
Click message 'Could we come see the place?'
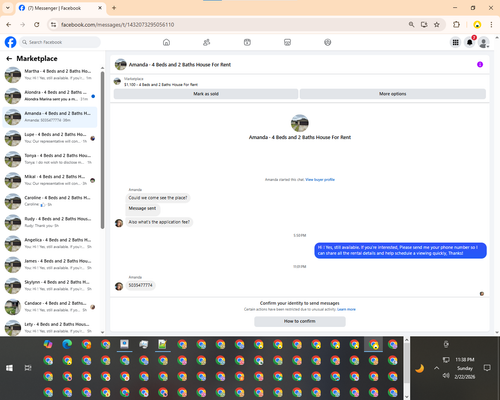coord(158,198)
